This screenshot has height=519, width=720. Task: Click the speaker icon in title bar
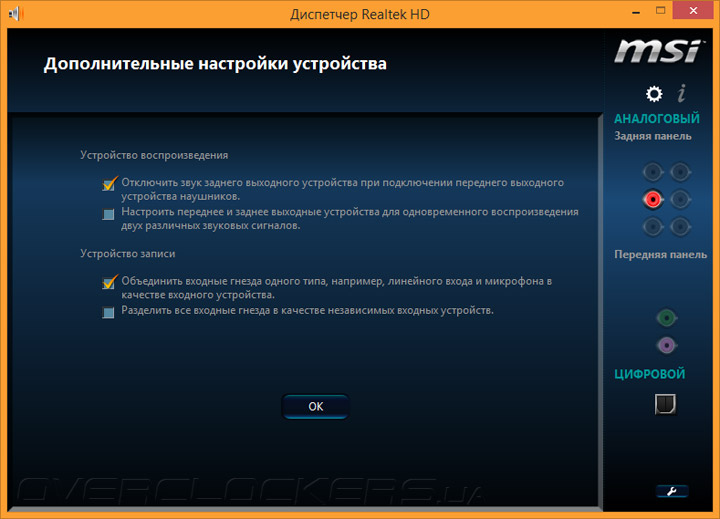click(16, 14)
